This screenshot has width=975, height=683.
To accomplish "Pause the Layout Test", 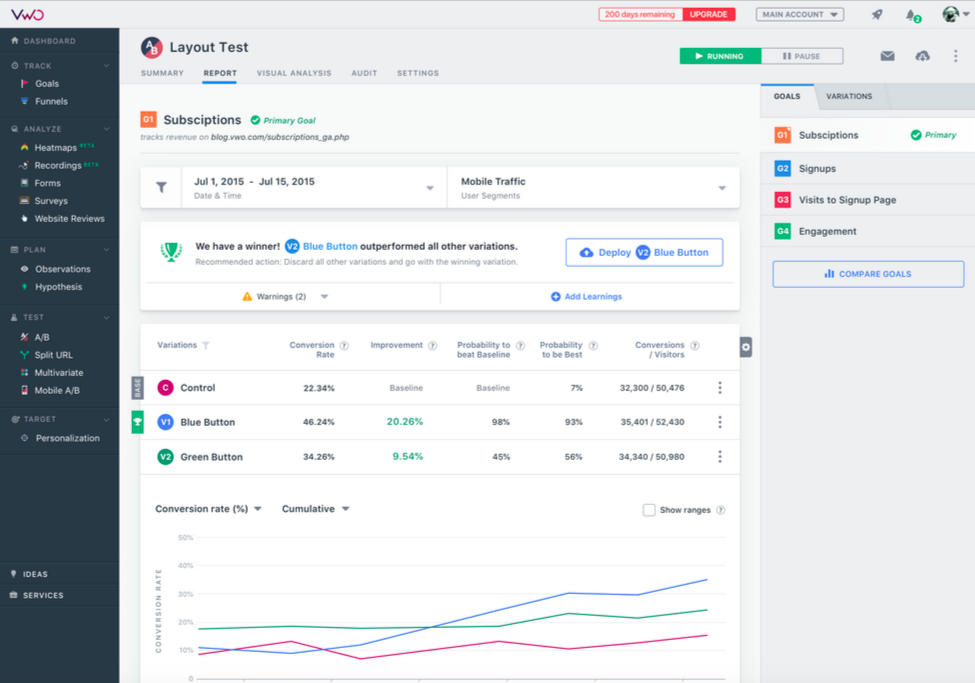I will 802,56.
